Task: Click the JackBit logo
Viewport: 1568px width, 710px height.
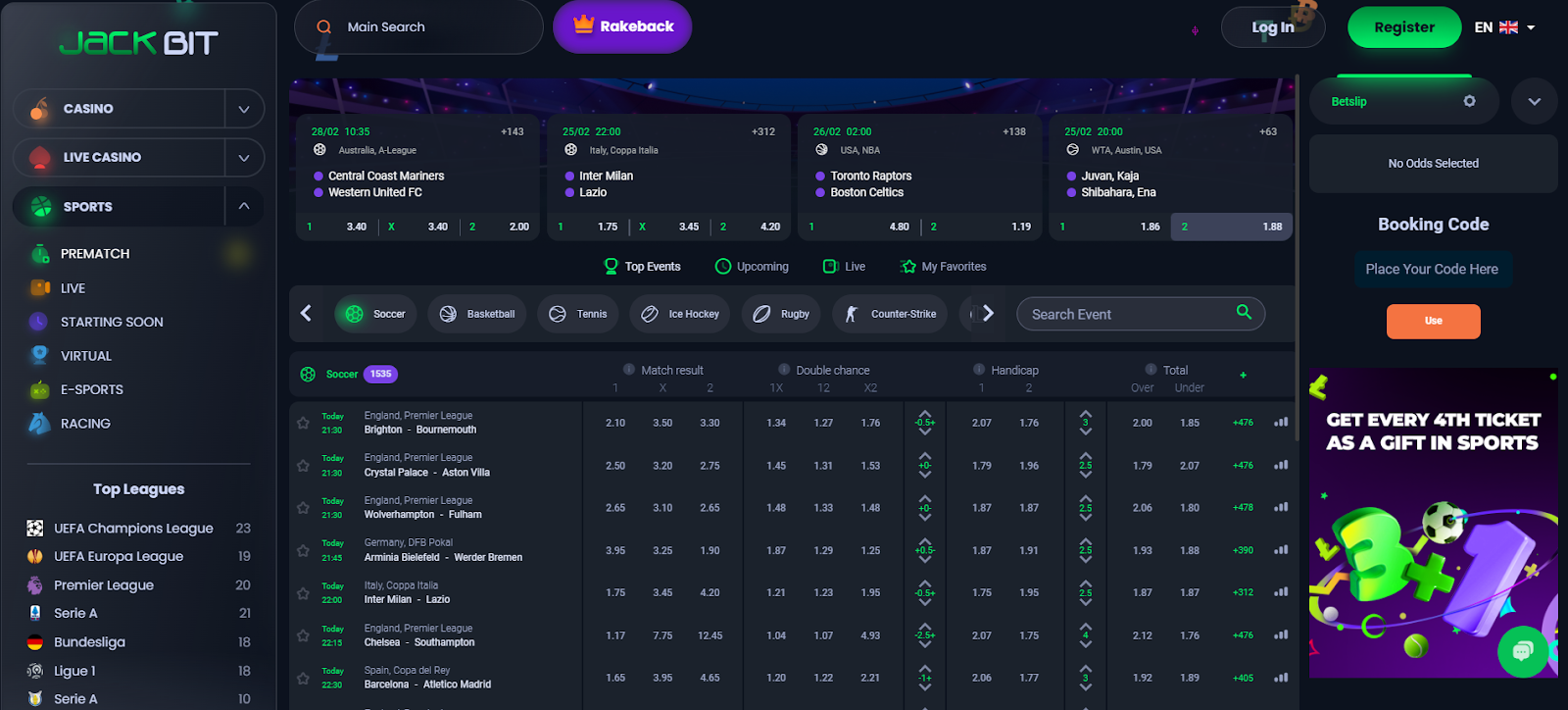Action: [138, 42]
